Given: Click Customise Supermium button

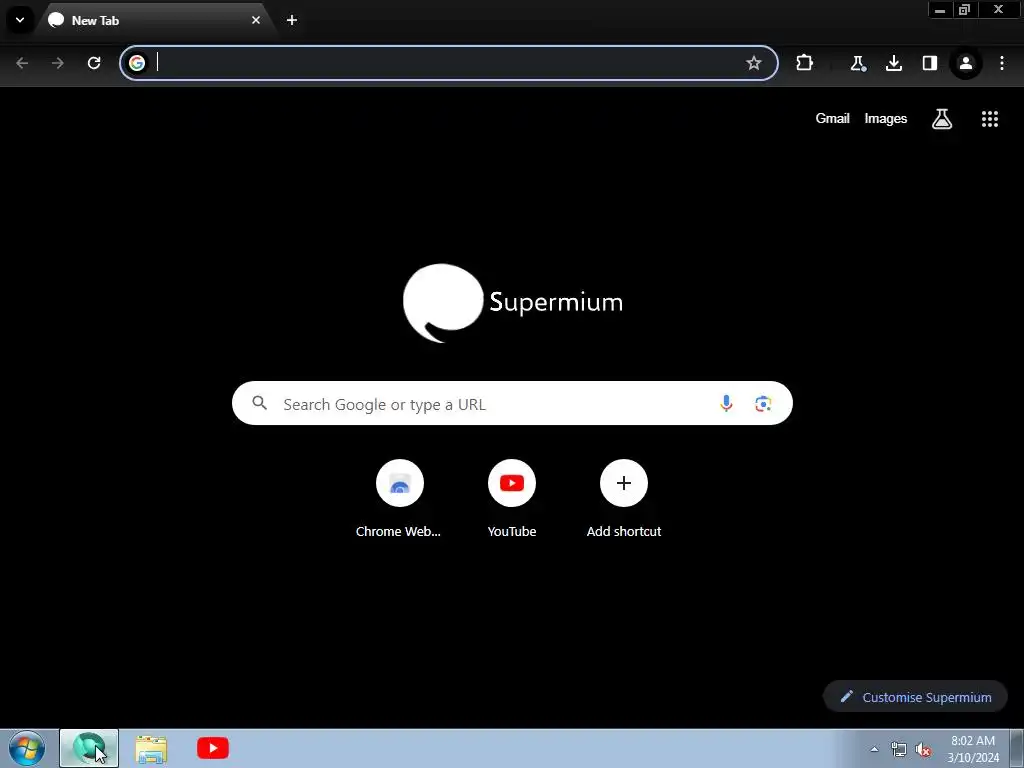Looking at the screenshot, I should click(x=915, y=697).
